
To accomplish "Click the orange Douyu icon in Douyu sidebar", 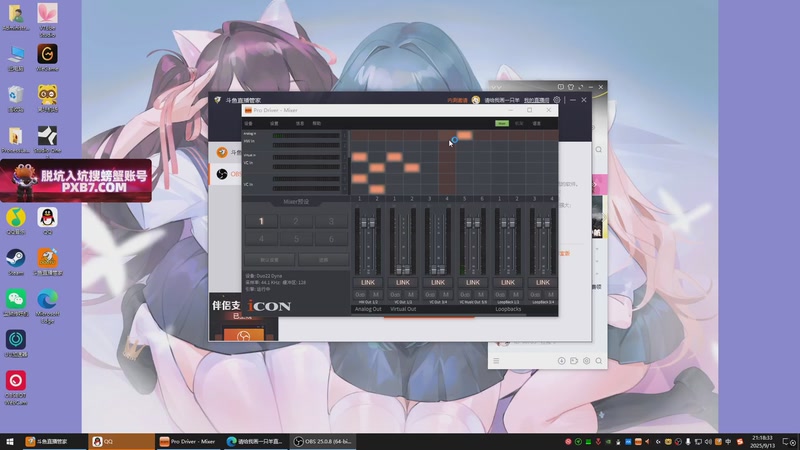I will pos(222,152).
